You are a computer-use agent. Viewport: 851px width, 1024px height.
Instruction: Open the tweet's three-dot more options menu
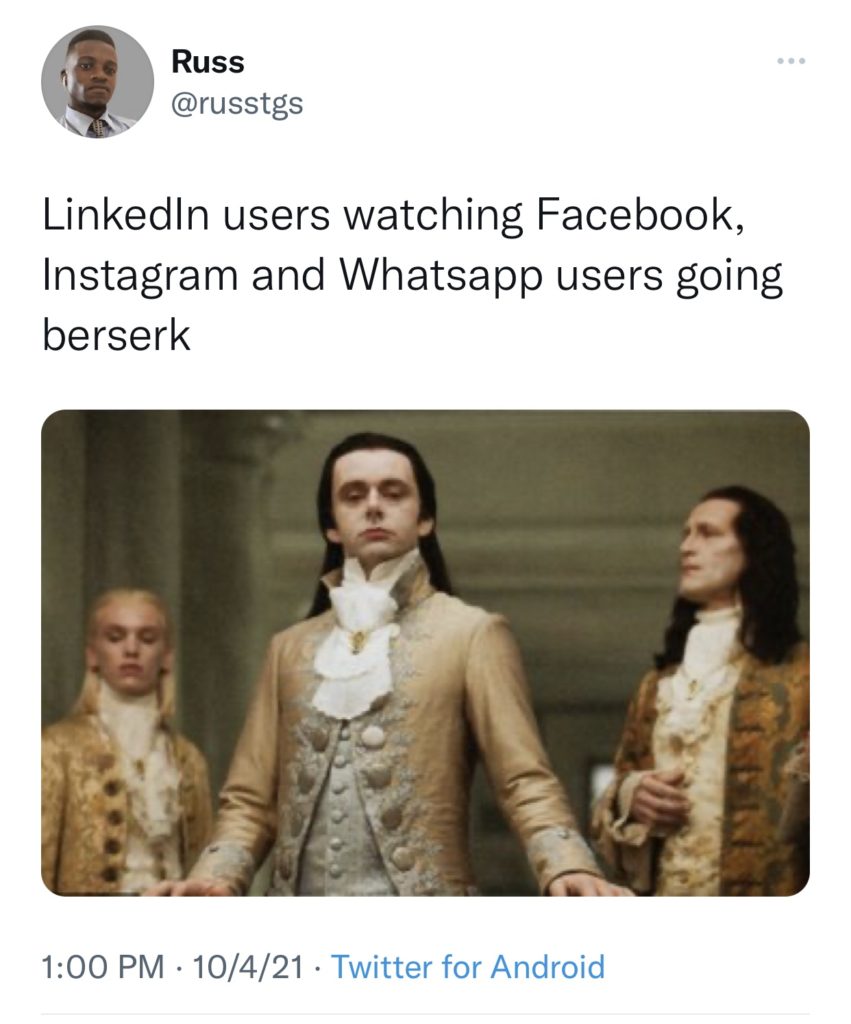pyautogui.click(x=791, y=61)
